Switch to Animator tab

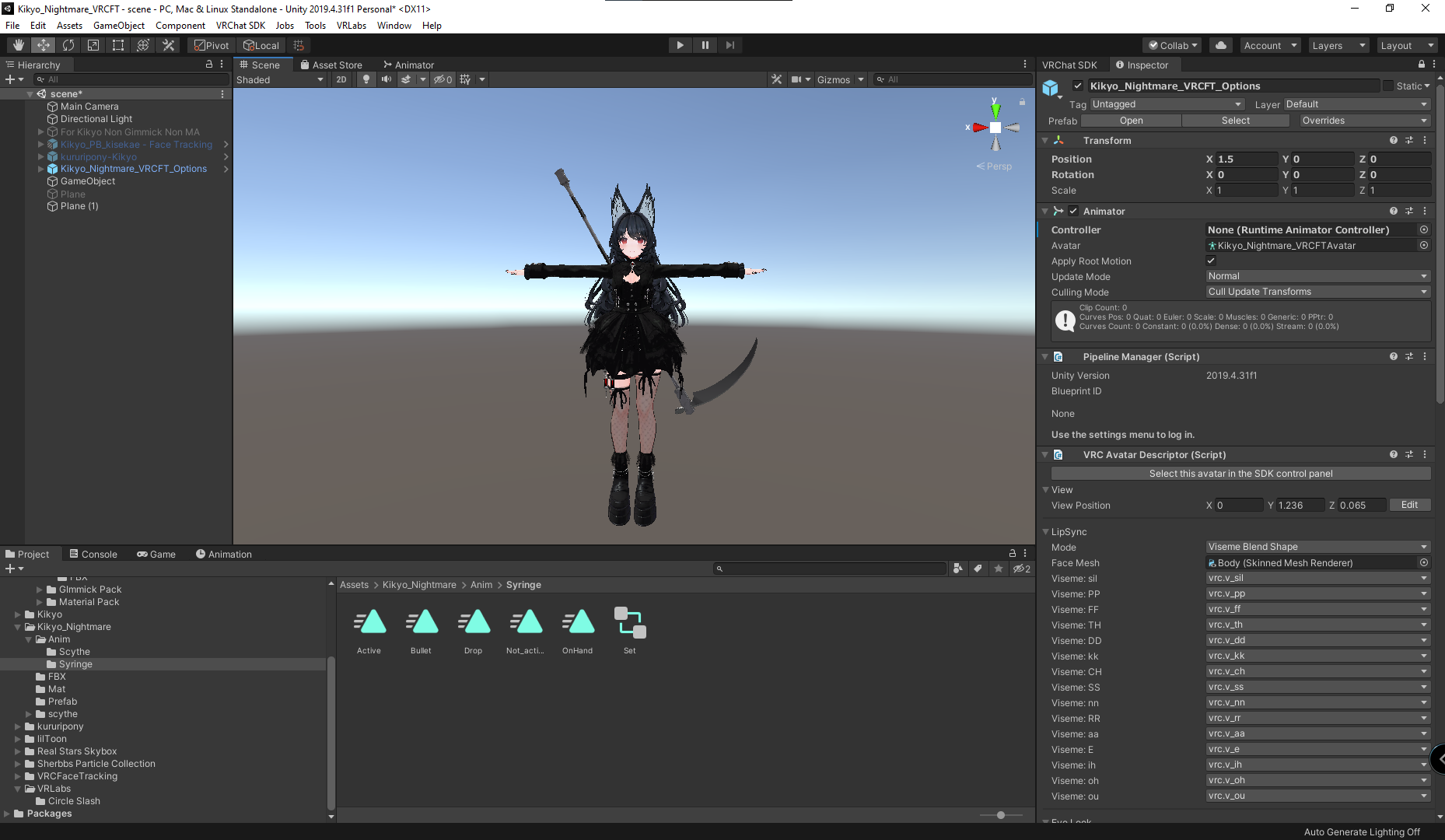tap(409, 65)
